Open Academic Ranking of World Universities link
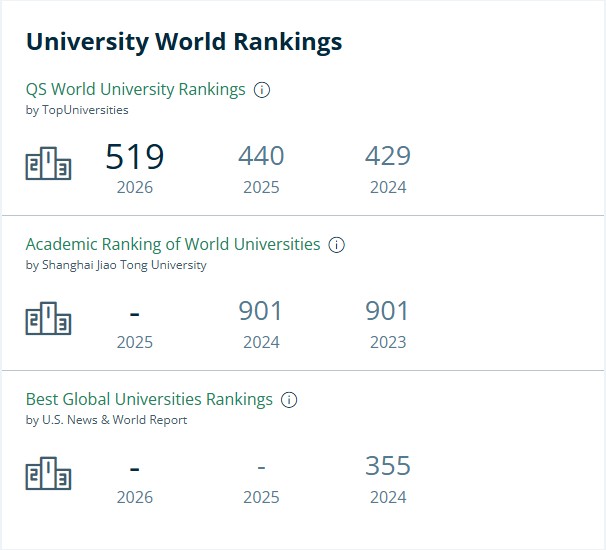 (x=173, y=244)
